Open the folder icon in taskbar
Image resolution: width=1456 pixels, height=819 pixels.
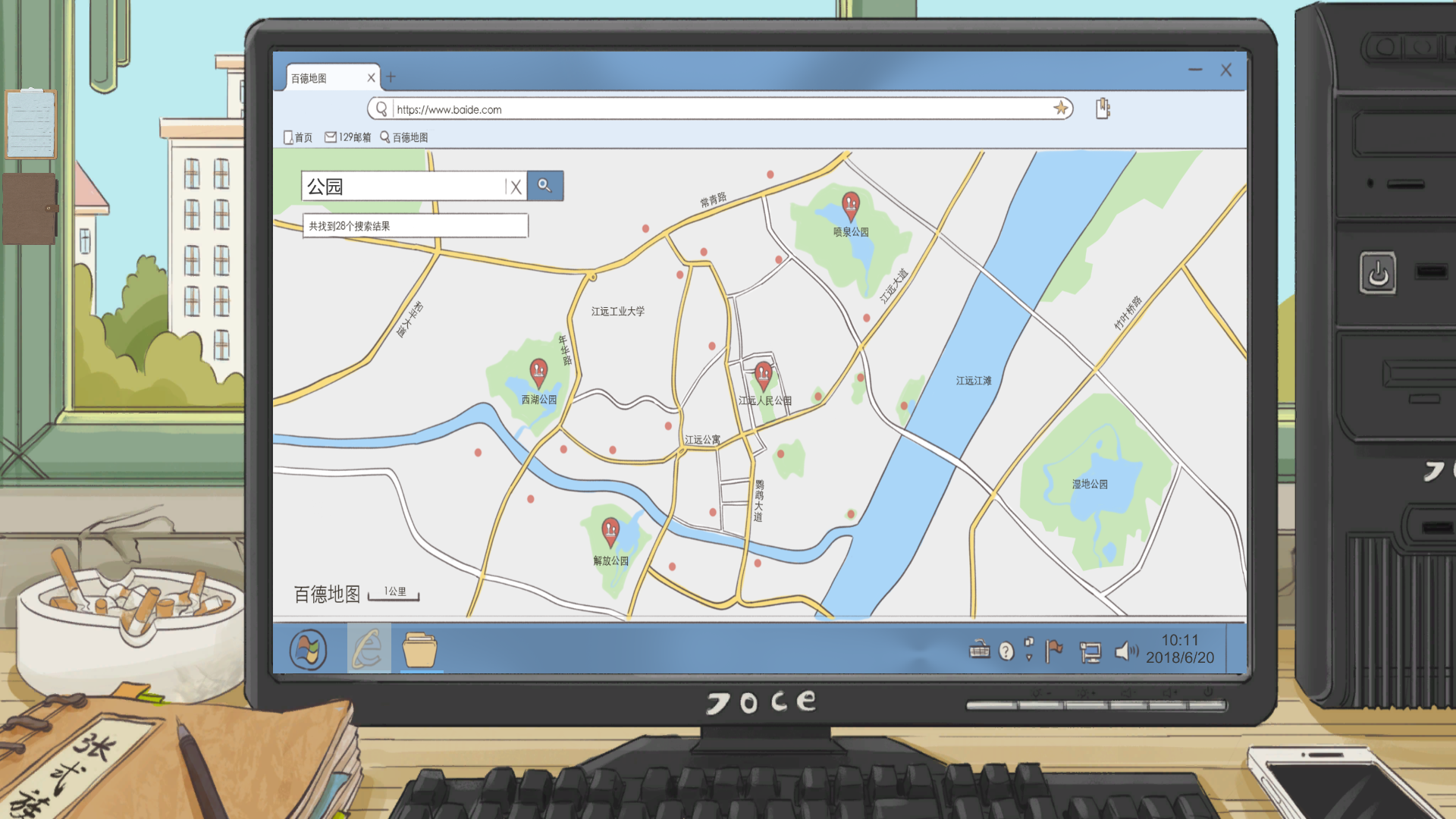[x=419, y=650]
